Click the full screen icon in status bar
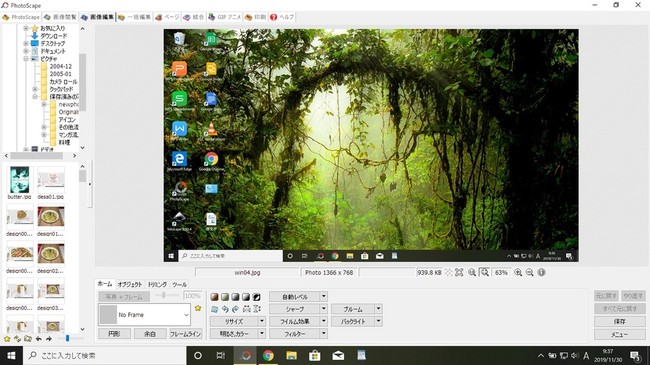The height and width of the screenshot is (365, 650). pos(459,273)
